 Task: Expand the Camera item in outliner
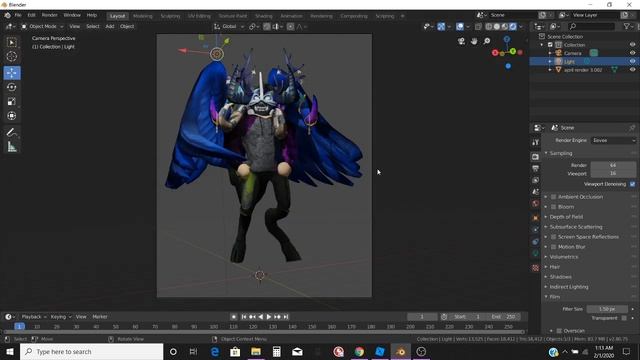click(550, 53)
